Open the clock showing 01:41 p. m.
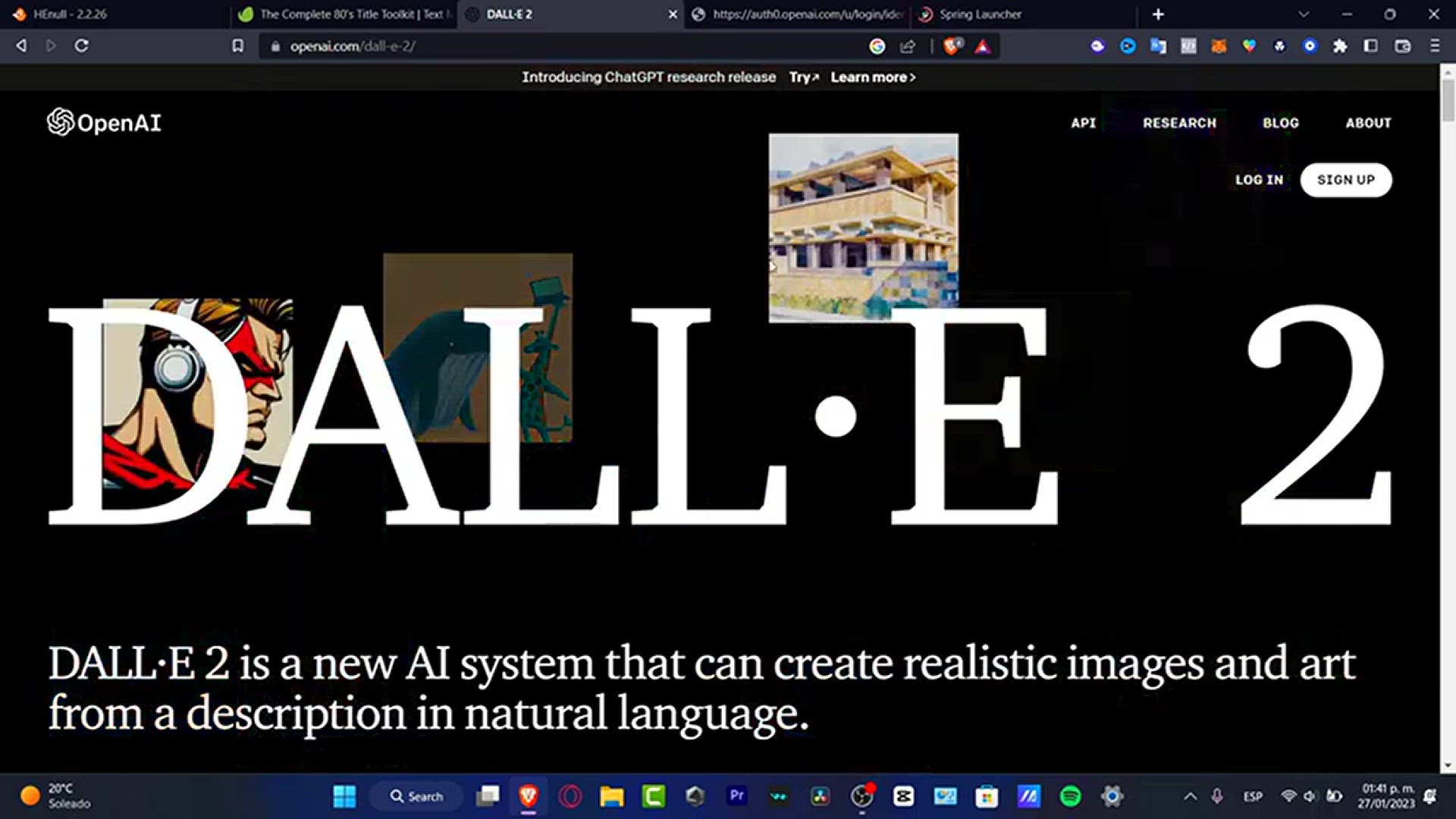Image resolution: width=1456 pixels, height=819 pixels. point(1386,796)
